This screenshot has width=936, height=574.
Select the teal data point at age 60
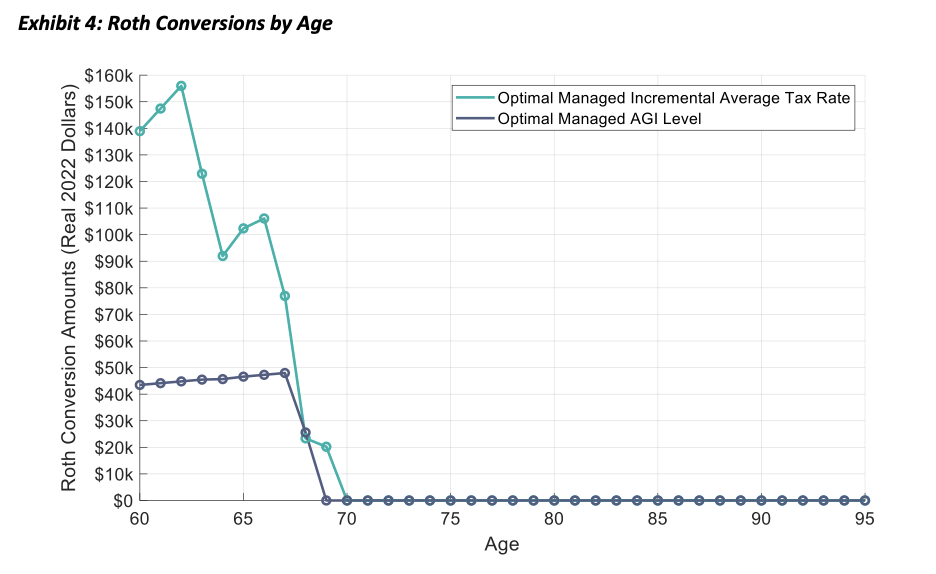[140, 131]
